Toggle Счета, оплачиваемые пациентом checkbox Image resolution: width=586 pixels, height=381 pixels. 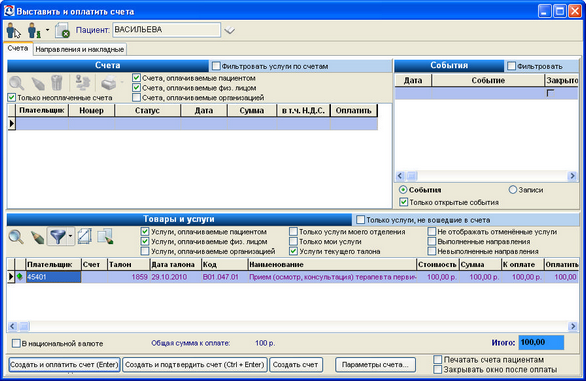tap(136, 78)
